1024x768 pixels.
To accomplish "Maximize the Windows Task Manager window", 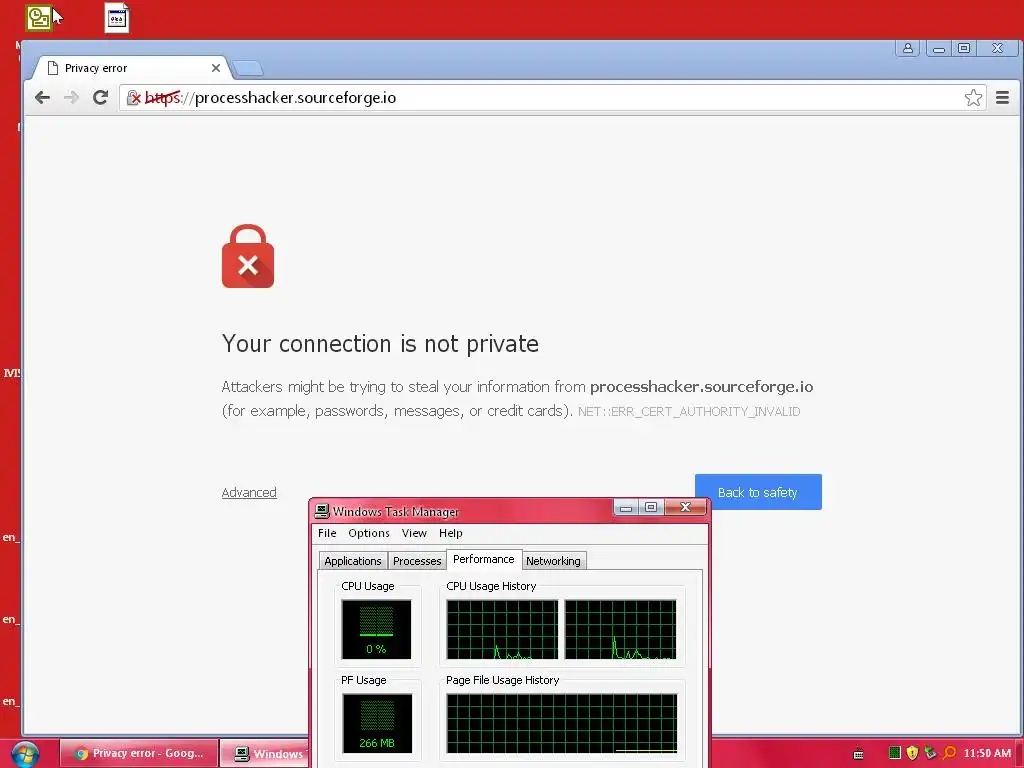I will click(x=650, y=507).
